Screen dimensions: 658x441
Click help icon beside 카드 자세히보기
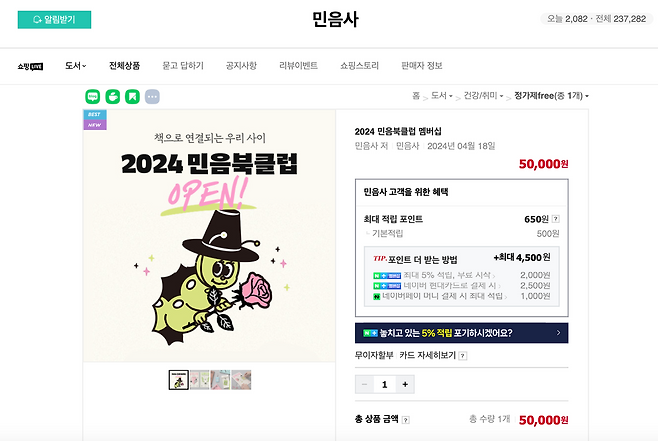coord(462,355)
